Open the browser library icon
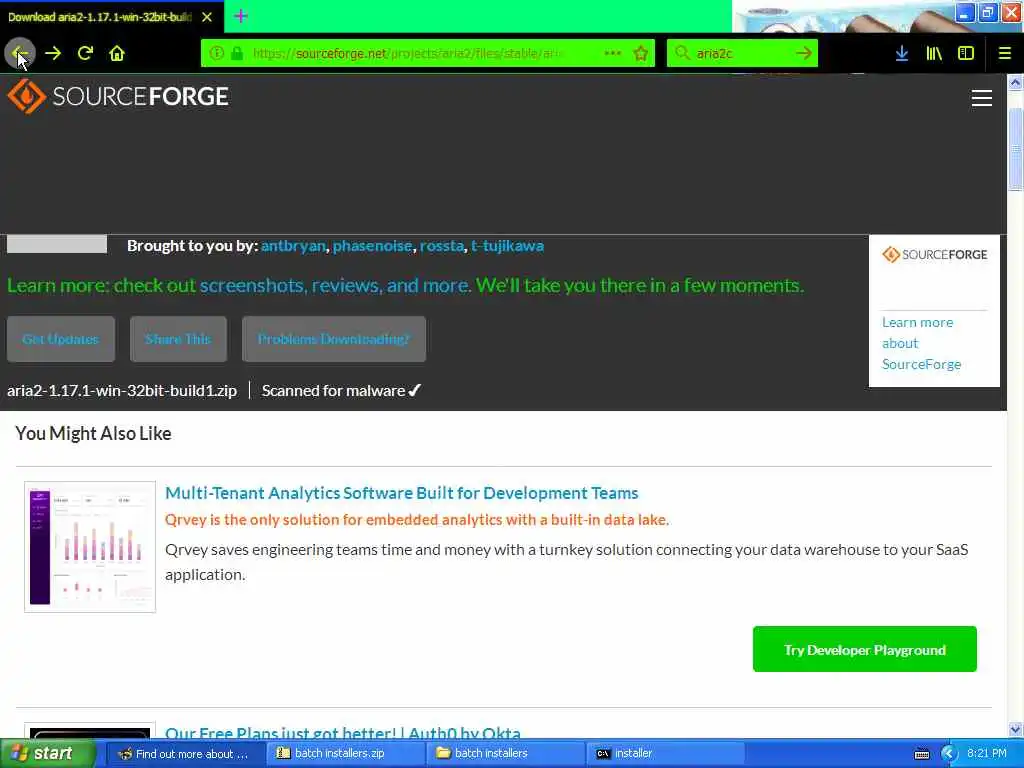Image resolution: width=1024 pixels, height=768 pixels. (934, 54)
